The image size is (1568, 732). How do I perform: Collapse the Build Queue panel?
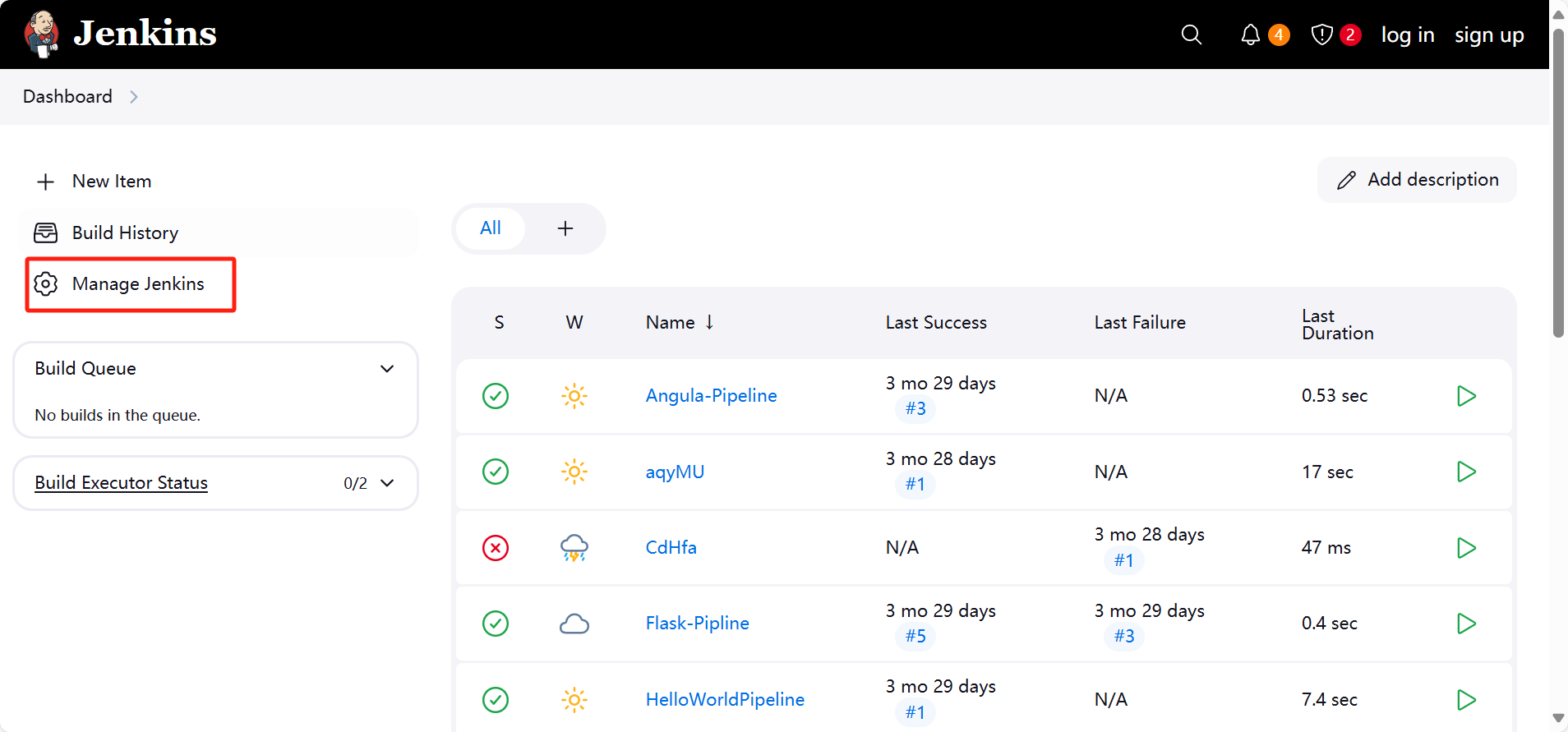(x=387, y=369)
